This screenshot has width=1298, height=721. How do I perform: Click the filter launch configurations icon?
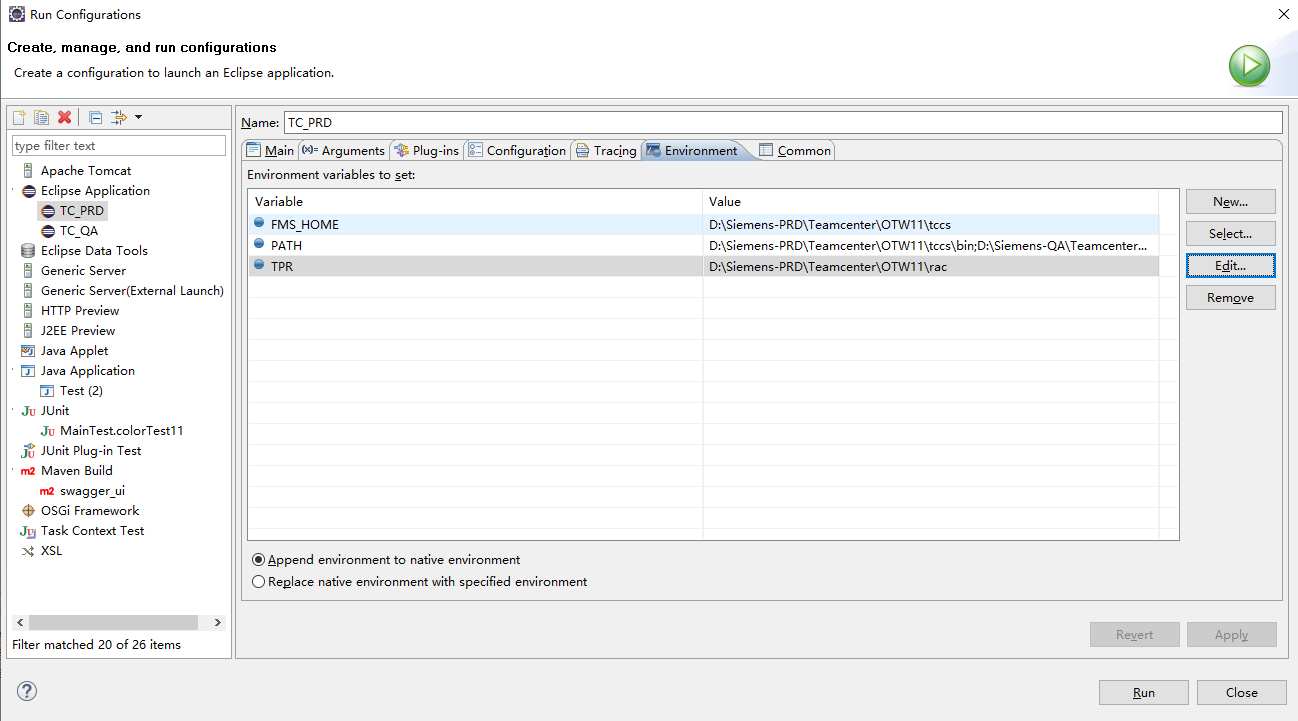pos(117,117)
